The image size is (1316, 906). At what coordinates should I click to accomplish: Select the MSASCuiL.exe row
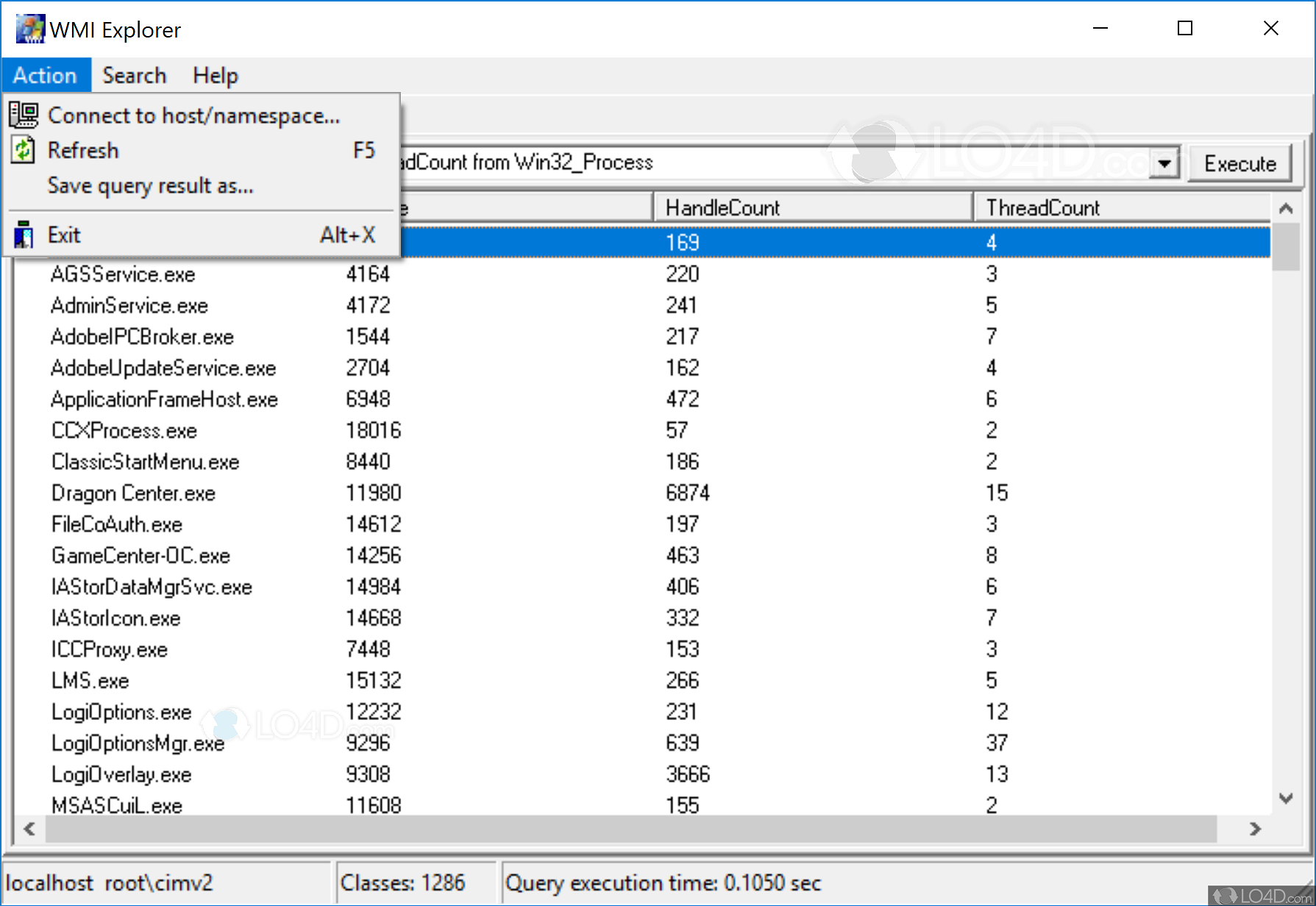coord(642,804)
